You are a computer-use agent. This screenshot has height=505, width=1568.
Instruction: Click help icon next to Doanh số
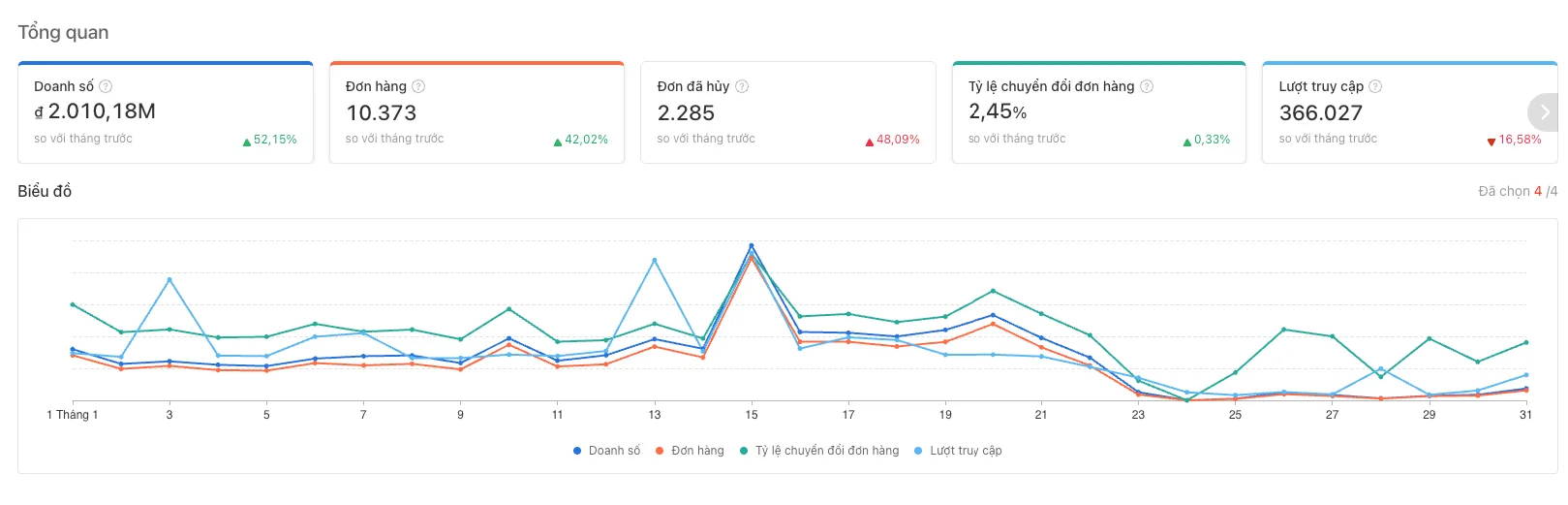106,86
